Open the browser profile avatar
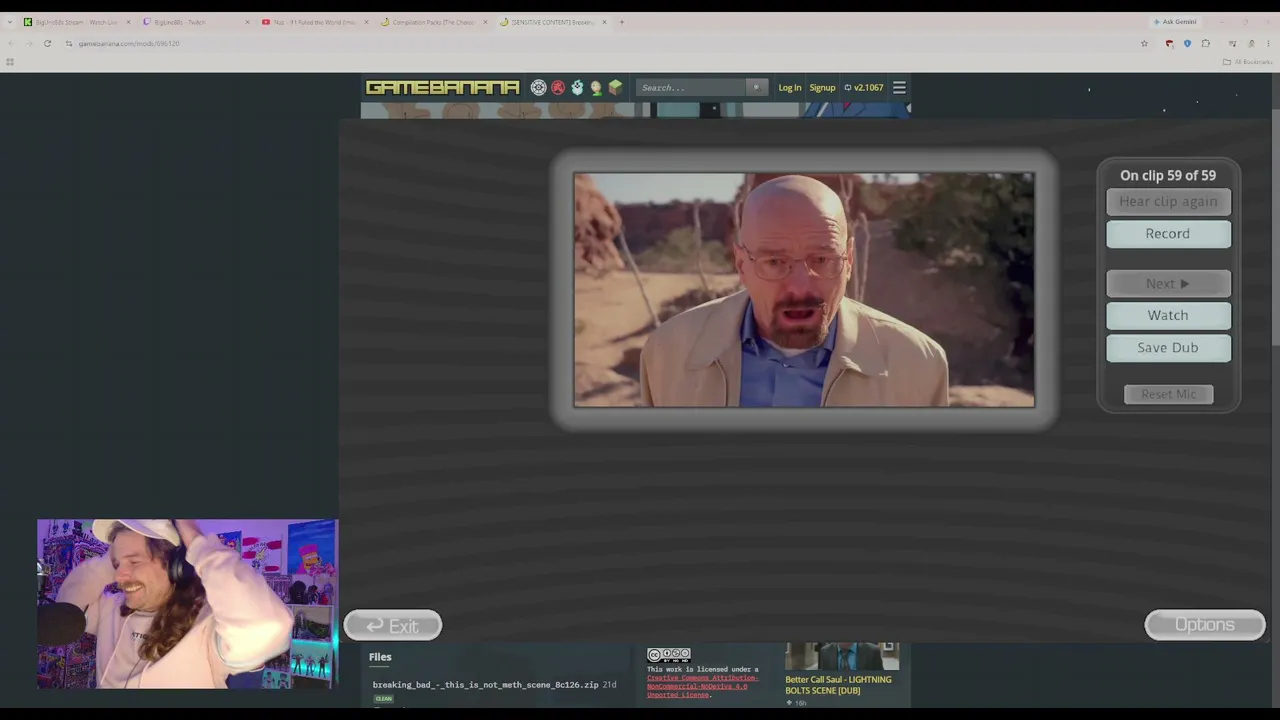 click(1250, 43)
